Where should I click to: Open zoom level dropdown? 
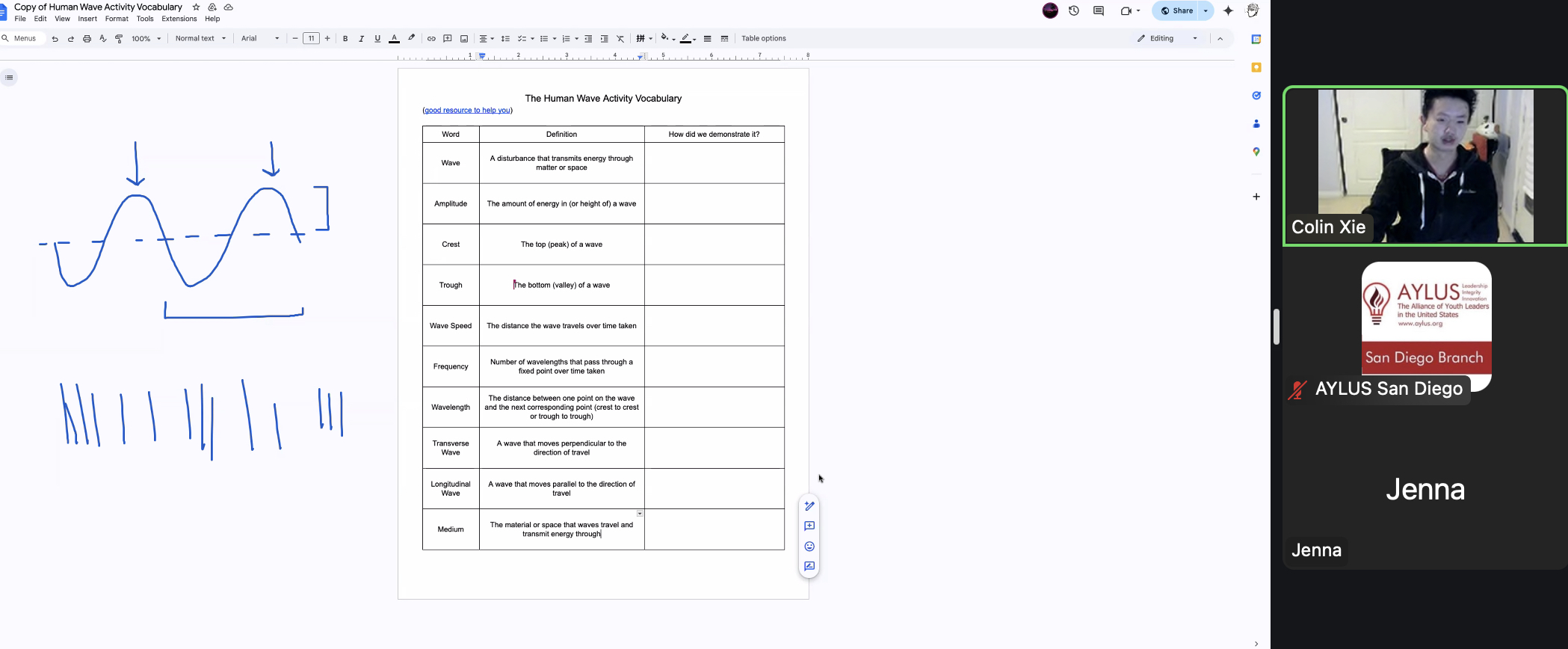click(x=146, y=39)
